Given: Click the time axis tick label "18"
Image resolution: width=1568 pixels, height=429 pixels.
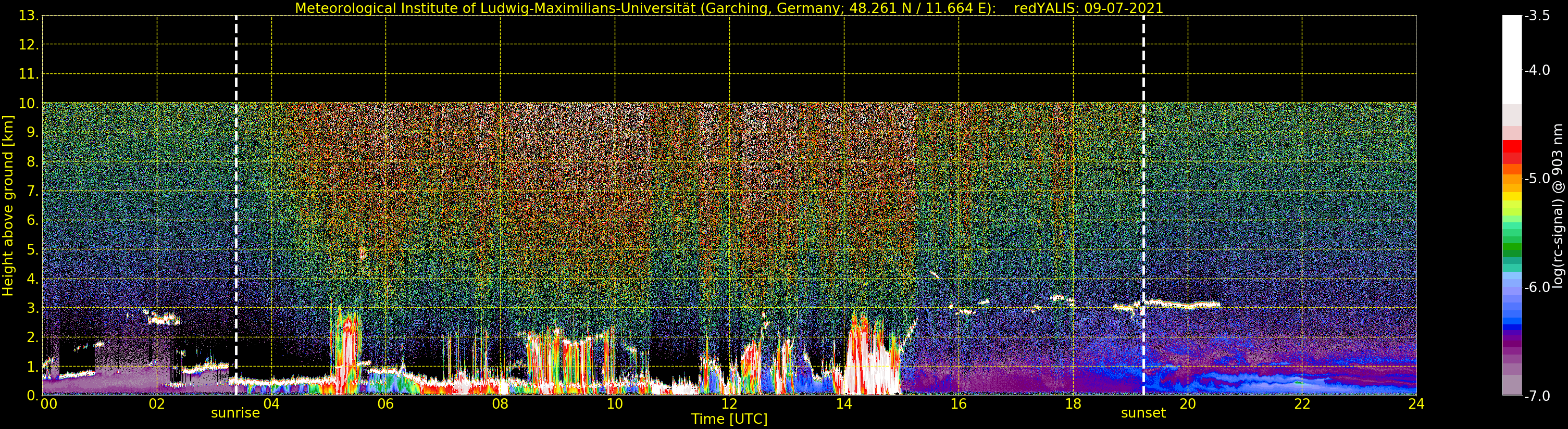Looking at the screenshot, I should coord(1073,403).
